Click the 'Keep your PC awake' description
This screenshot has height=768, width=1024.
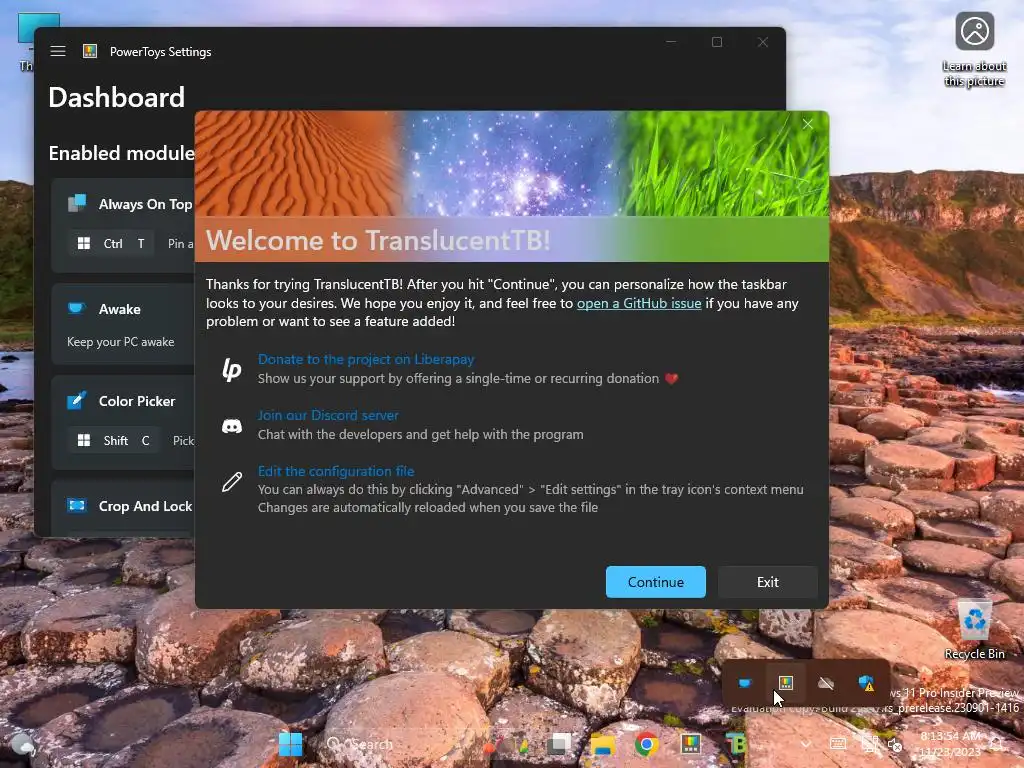click(x=120, y=342)
